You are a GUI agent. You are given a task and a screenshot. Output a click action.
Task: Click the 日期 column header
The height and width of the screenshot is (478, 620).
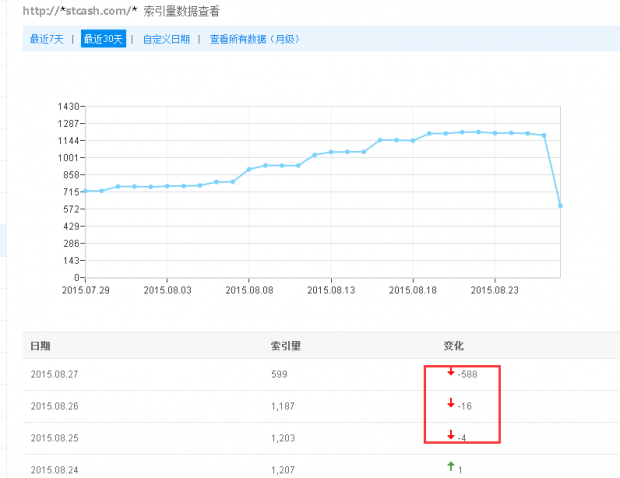[x=40, y=346]
